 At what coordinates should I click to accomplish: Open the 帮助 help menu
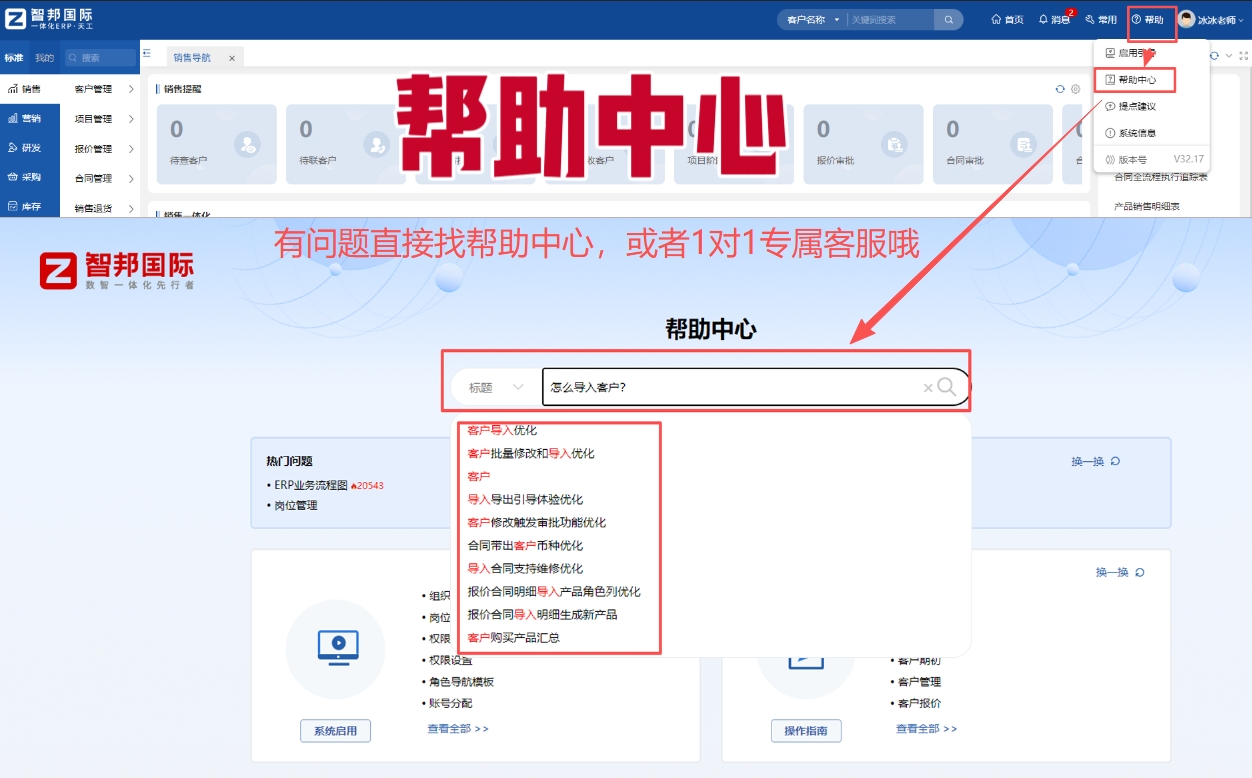(1148, 20)
